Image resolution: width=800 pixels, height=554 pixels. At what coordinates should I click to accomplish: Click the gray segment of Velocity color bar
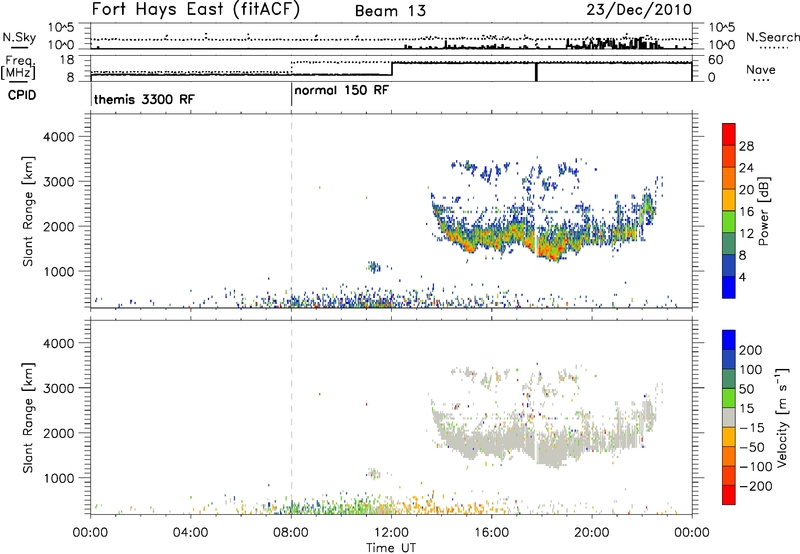click(x=729, y=417)
